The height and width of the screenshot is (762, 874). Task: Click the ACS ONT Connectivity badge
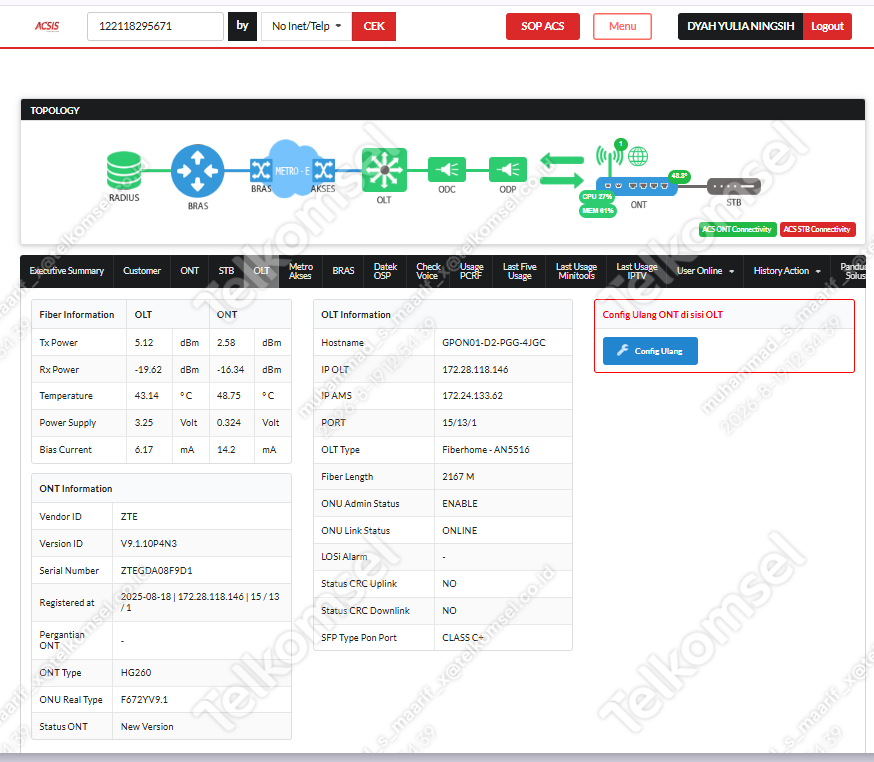[737, 229]
